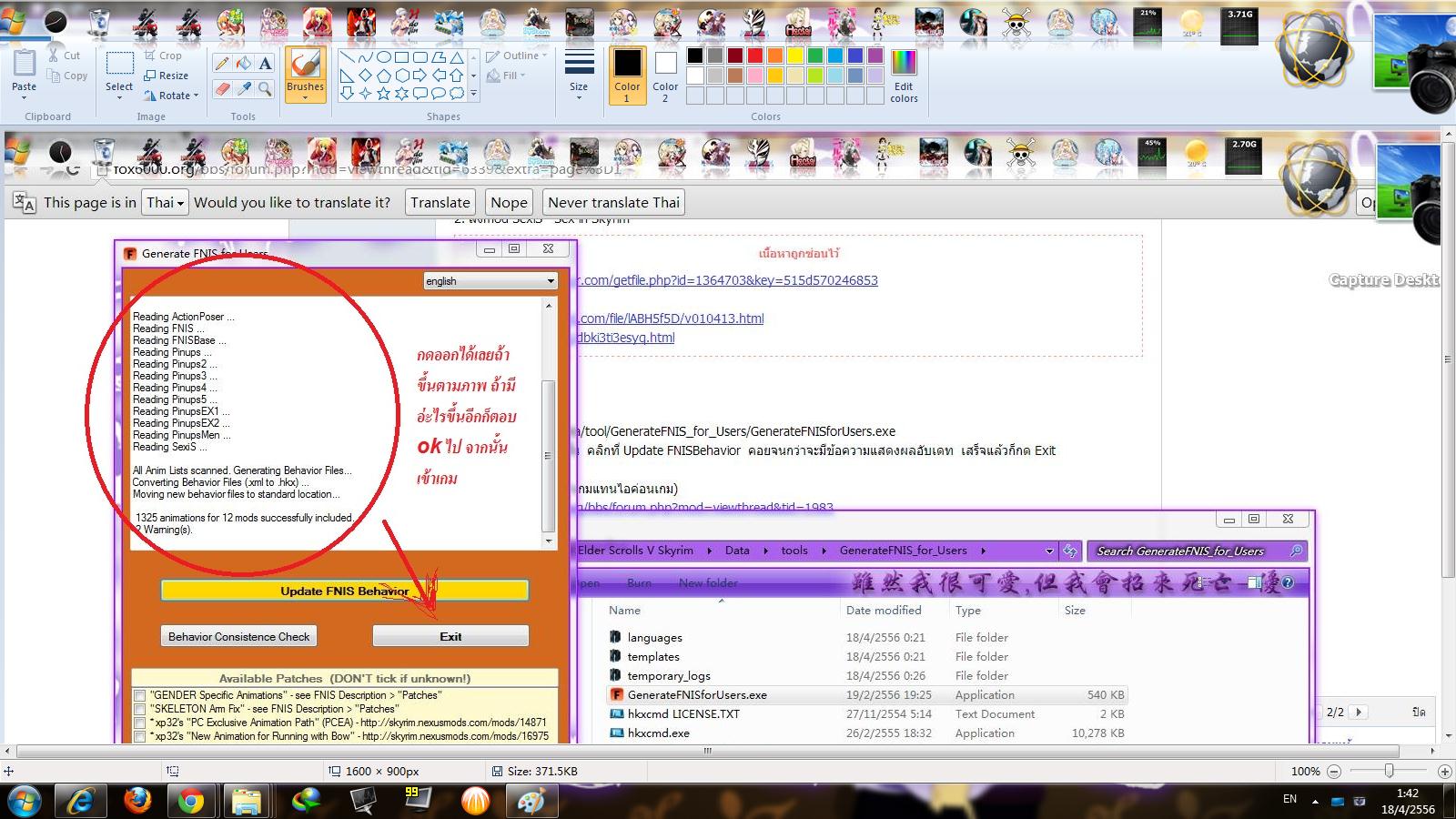
Task: Select the Color 2 background box
Action: point(665,76)
